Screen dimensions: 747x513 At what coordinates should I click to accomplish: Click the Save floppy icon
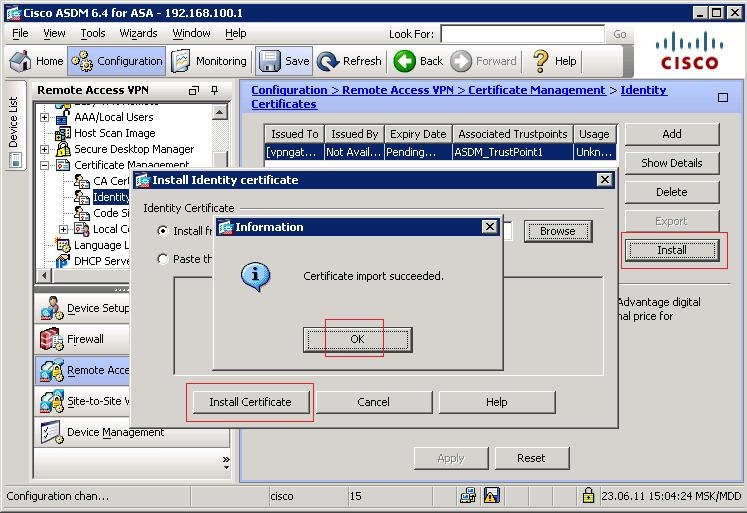tap(269, 61)
